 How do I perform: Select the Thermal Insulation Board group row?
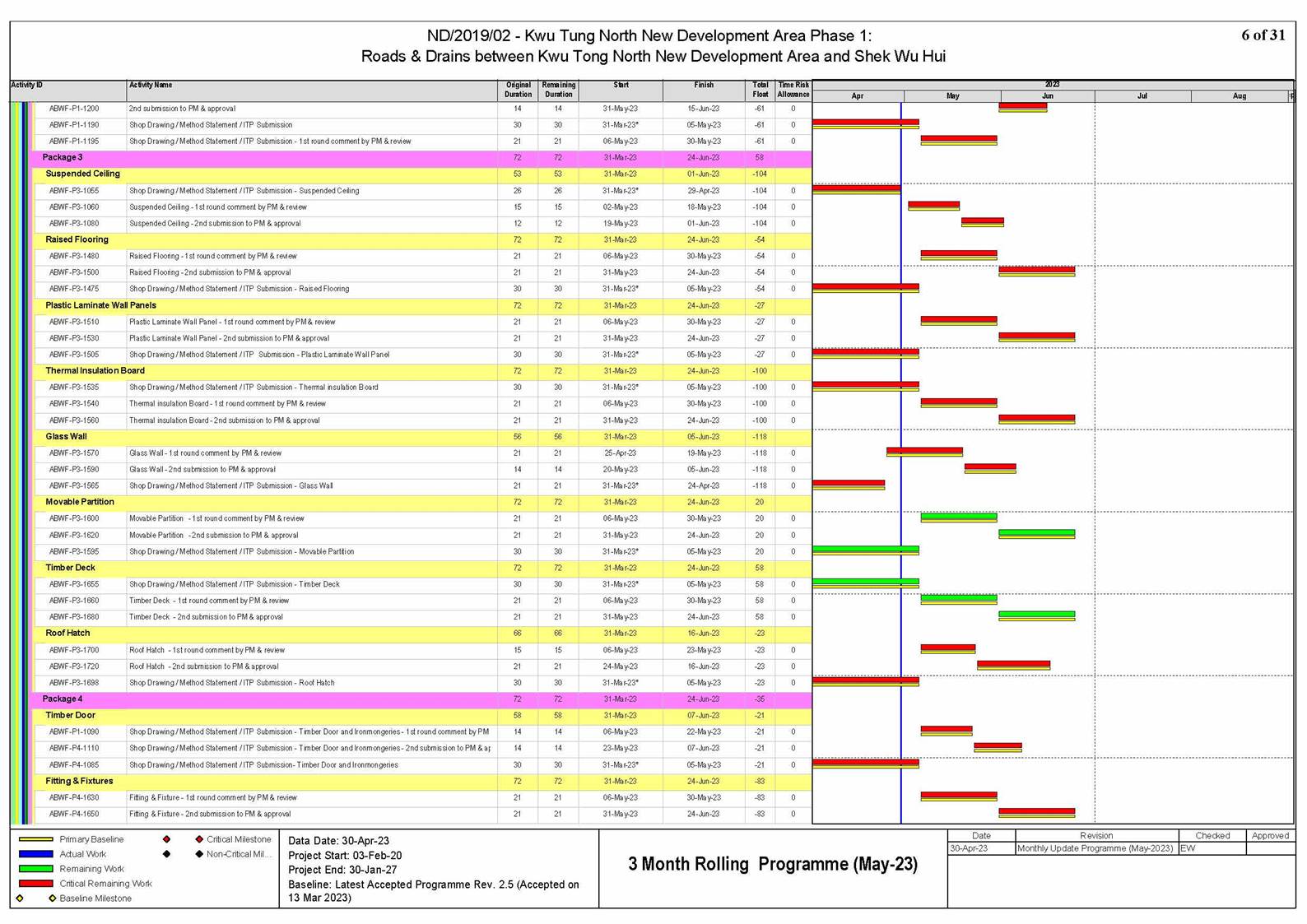(423, 370)
